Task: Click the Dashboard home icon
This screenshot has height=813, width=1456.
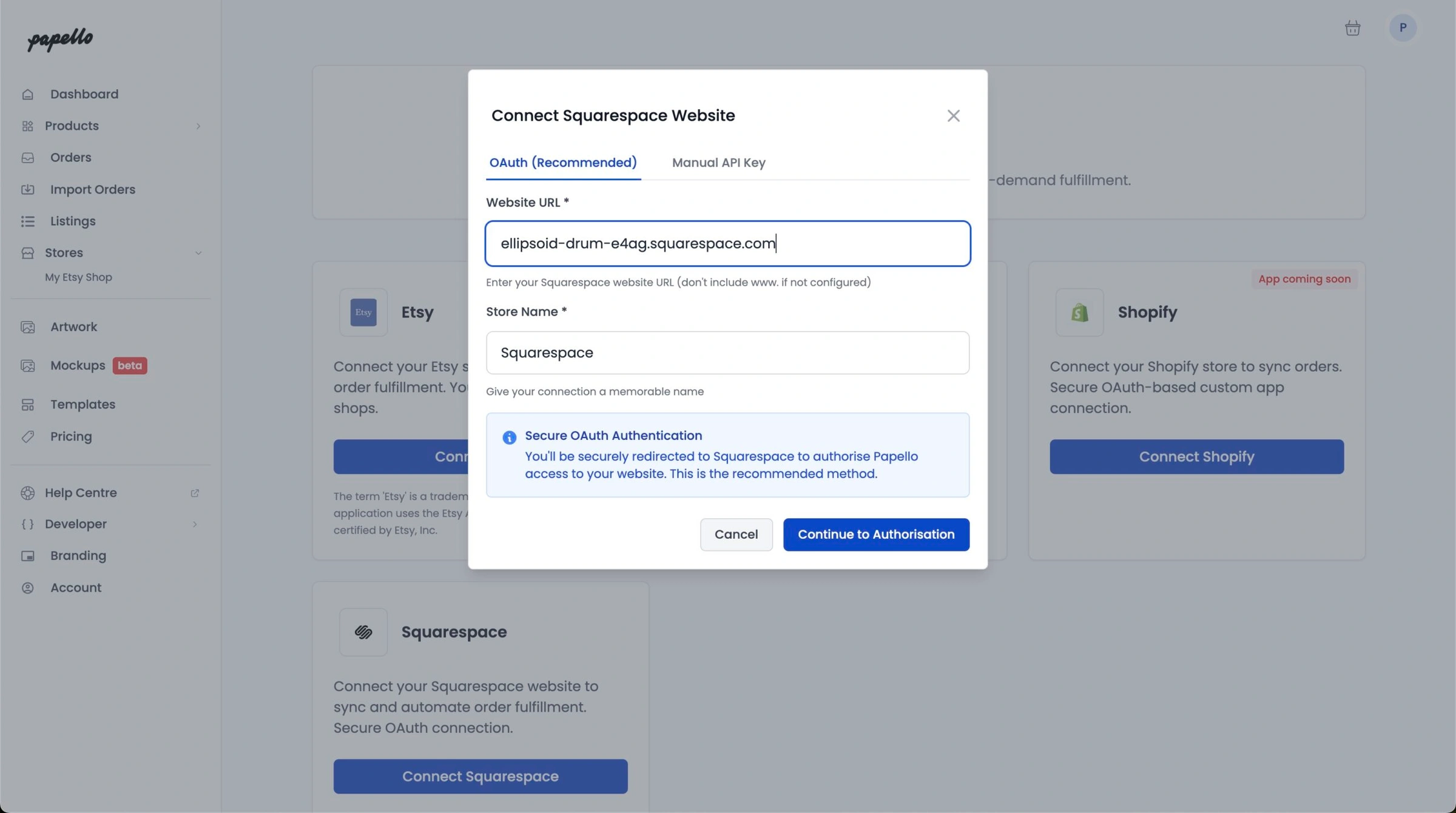Action: (28, 95)
